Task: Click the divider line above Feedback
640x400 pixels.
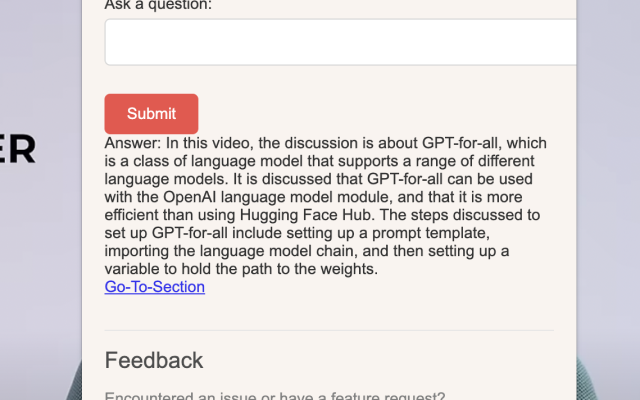Action: 329,330
